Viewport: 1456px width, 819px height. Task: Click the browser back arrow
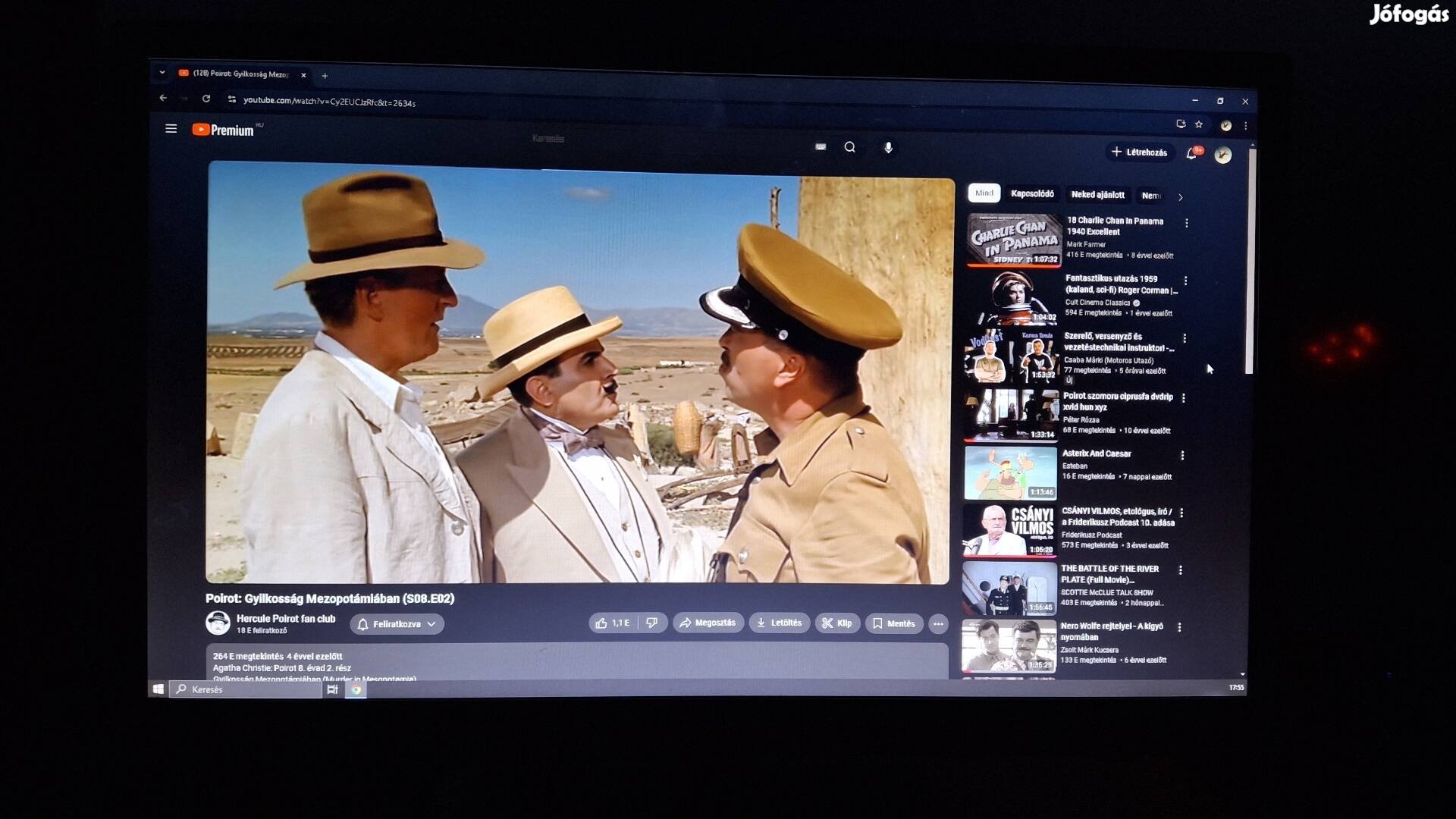(163, 98)
